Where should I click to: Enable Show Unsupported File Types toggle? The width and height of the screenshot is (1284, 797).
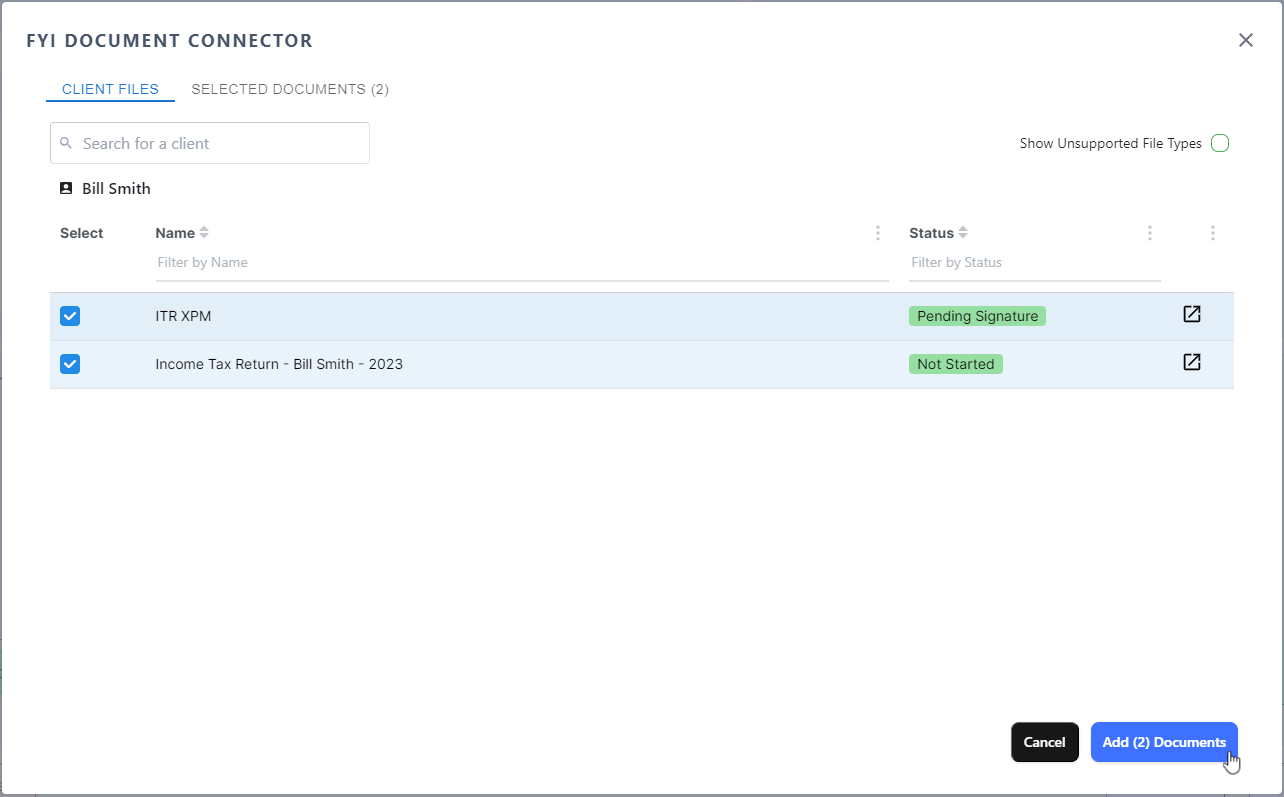pyautogui.click(x=1219, y=143)
